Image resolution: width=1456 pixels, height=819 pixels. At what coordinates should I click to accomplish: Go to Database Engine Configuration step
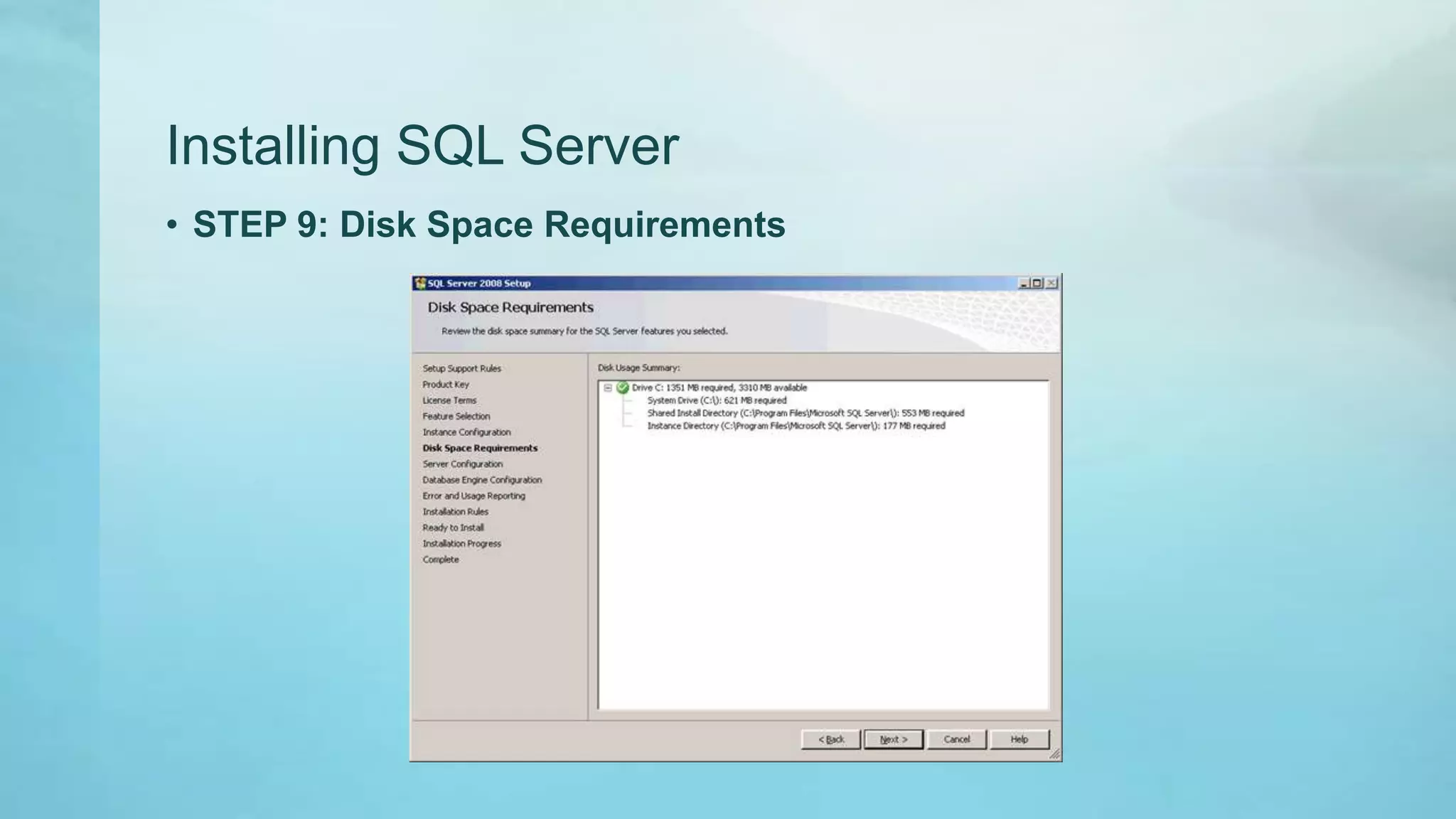pyautogui.click(x=482, y=480)
